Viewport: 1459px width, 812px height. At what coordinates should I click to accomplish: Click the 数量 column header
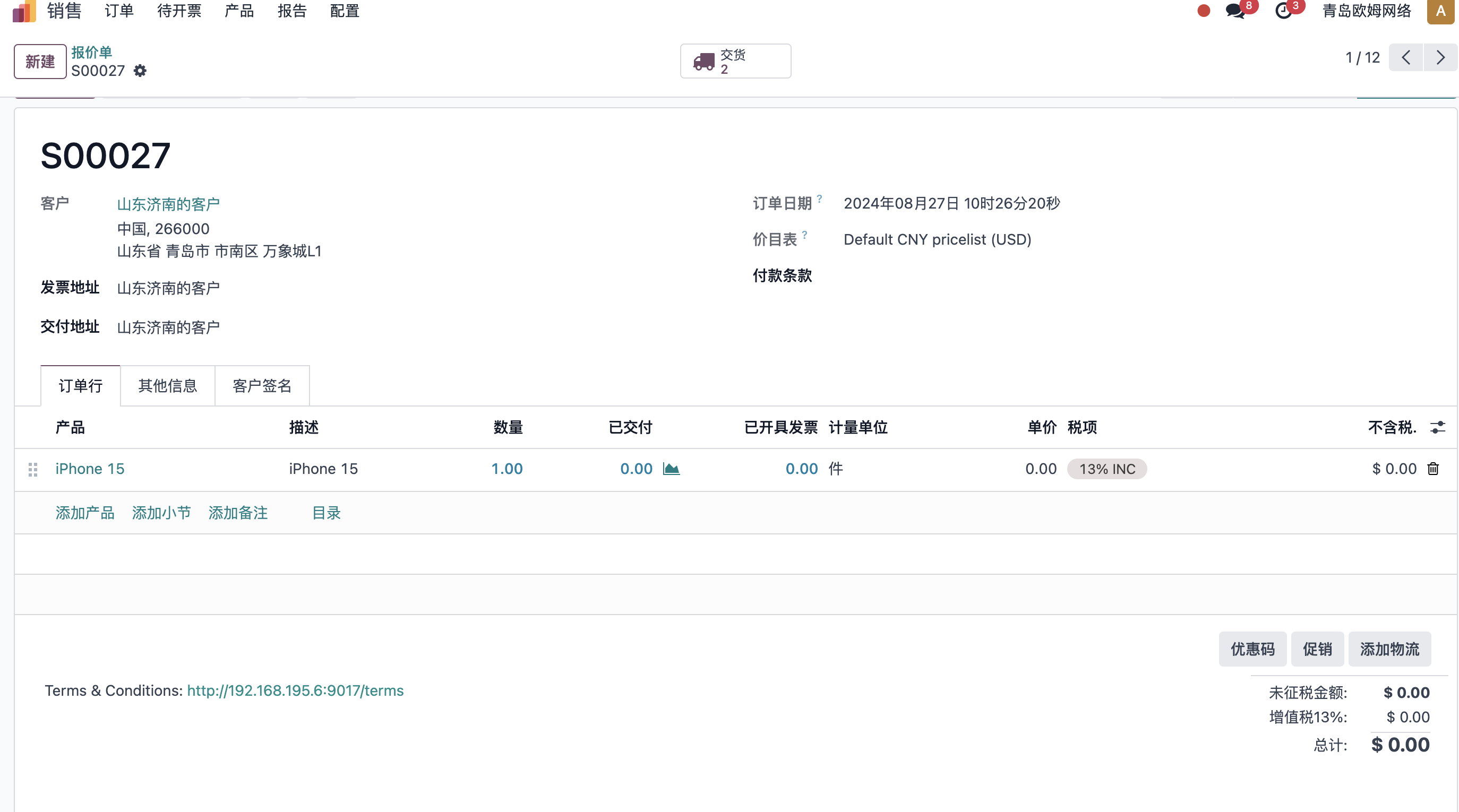point(508,428)
